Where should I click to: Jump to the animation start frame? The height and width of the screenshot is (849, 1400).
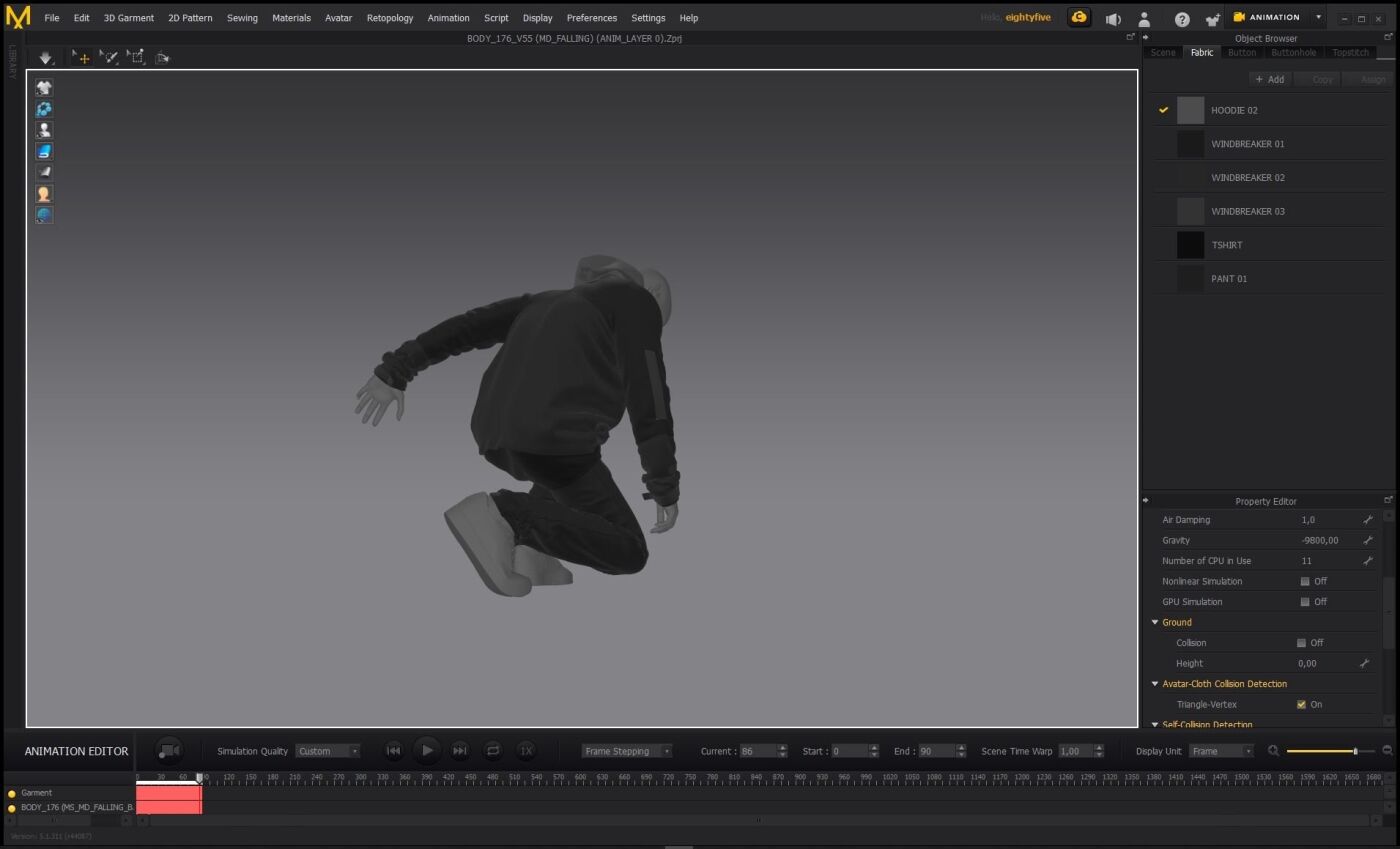point(393,750)
